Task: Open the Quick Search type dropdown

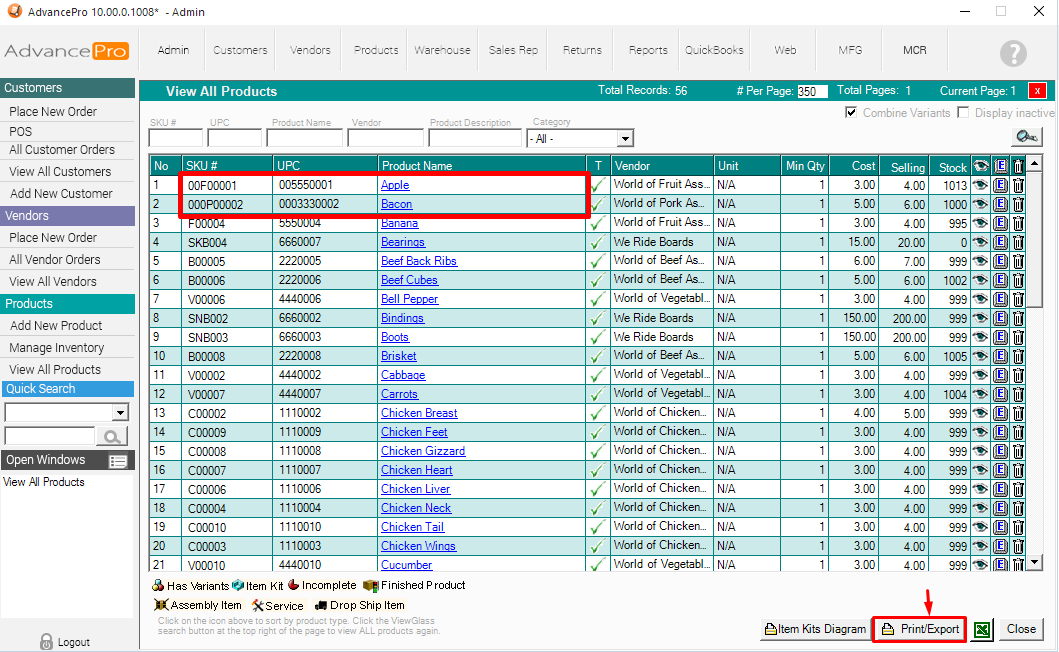Action: click(120, 412)
